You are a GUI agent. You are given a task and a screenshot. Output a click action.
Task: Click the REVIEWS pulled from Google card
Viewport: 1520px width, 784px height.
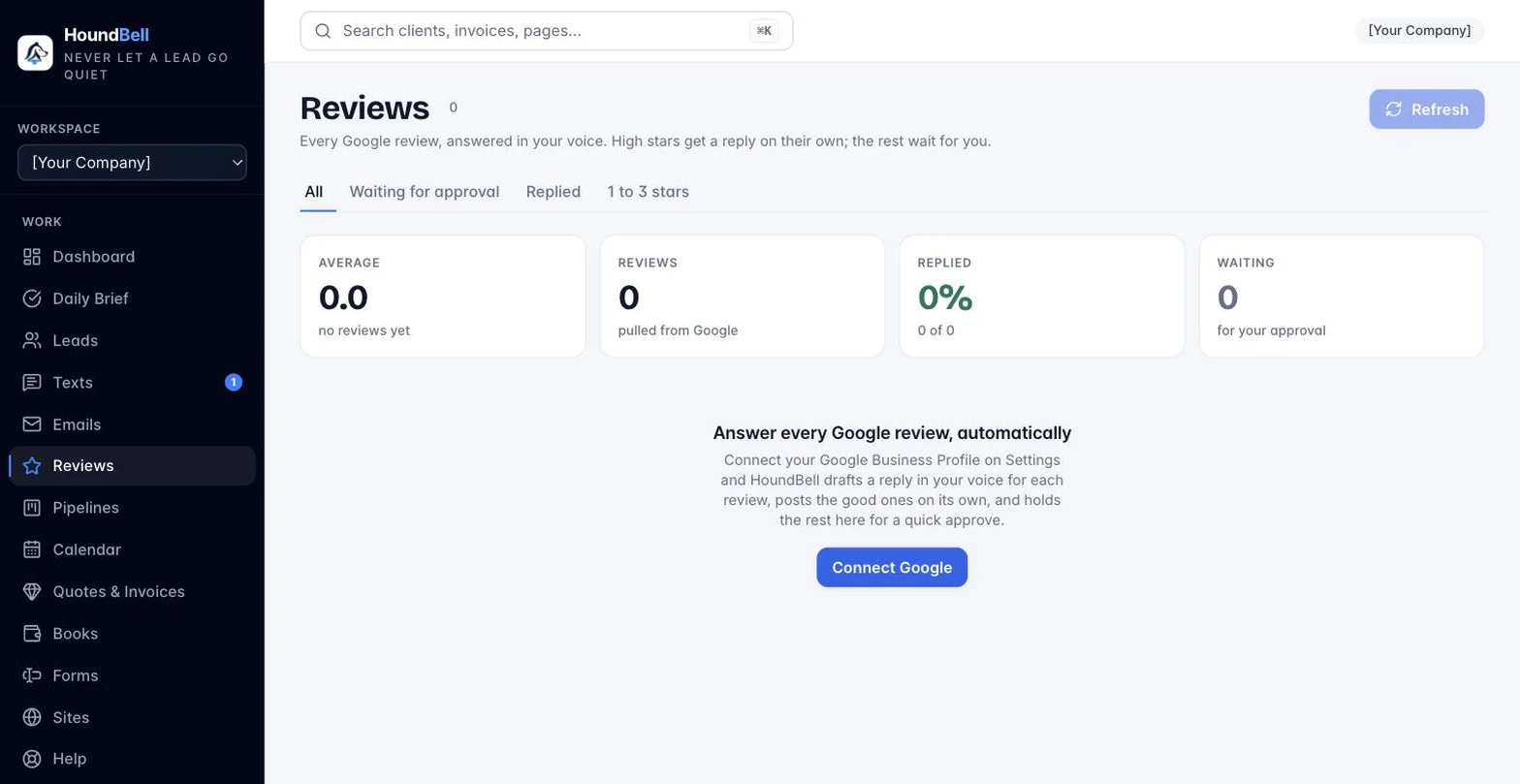click(x=743, y=297)
